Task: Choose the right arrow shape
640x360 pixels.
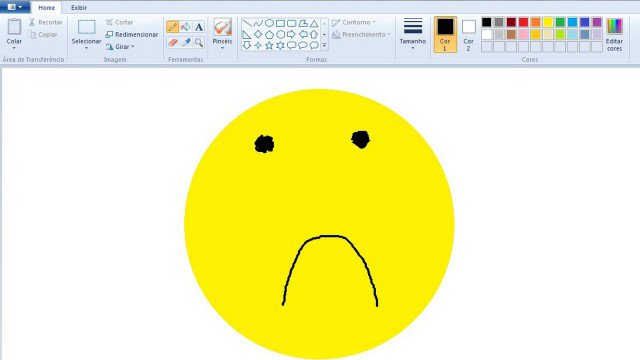Action: 291,35
